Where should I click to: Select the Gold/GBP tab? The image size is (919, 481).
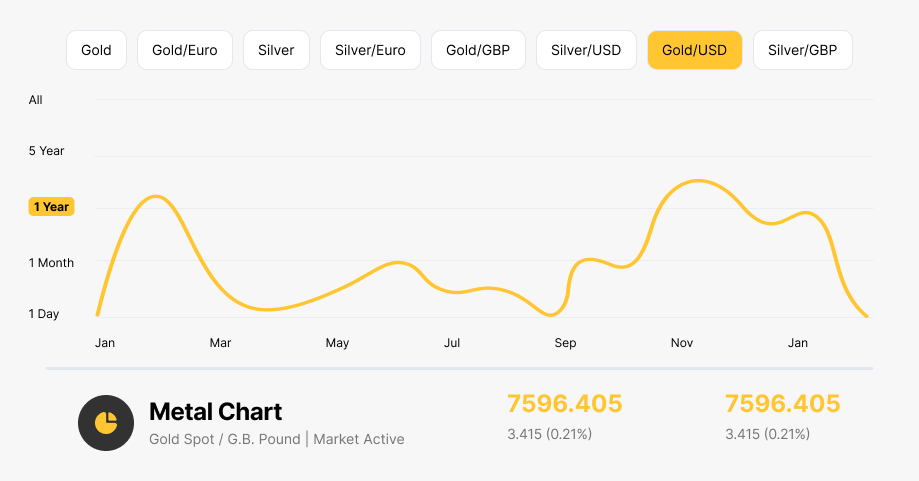tap(478, 50)
